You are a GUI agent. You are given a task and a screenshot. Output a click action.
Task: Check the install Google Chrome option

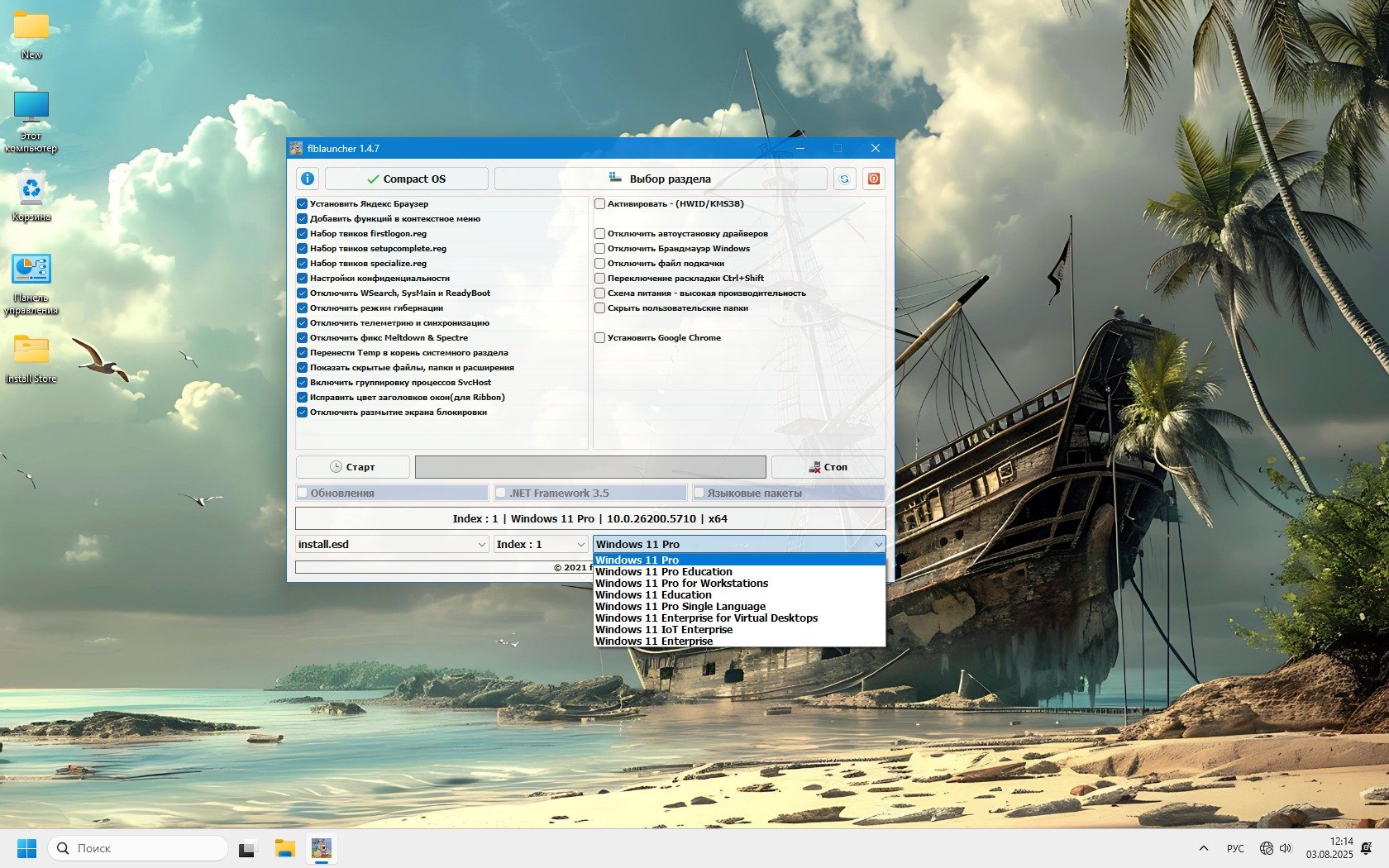coord(600,338)
